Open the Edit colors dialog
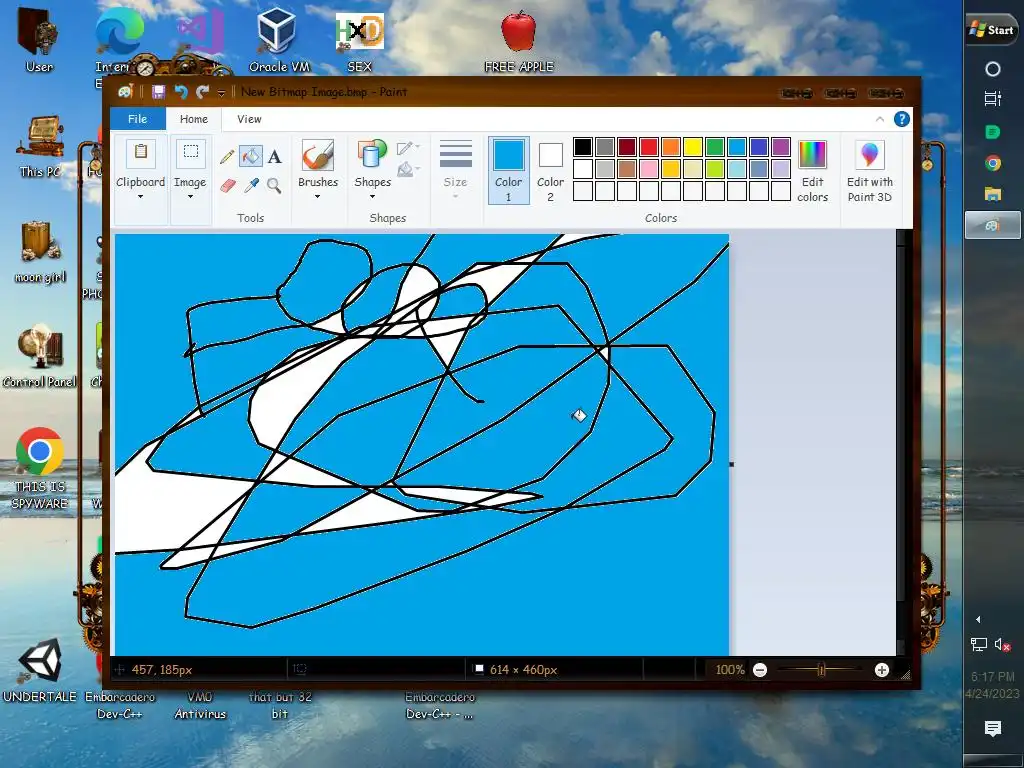Image resolution: width=1024 pixels, height=768 pixels. (812, 171)
